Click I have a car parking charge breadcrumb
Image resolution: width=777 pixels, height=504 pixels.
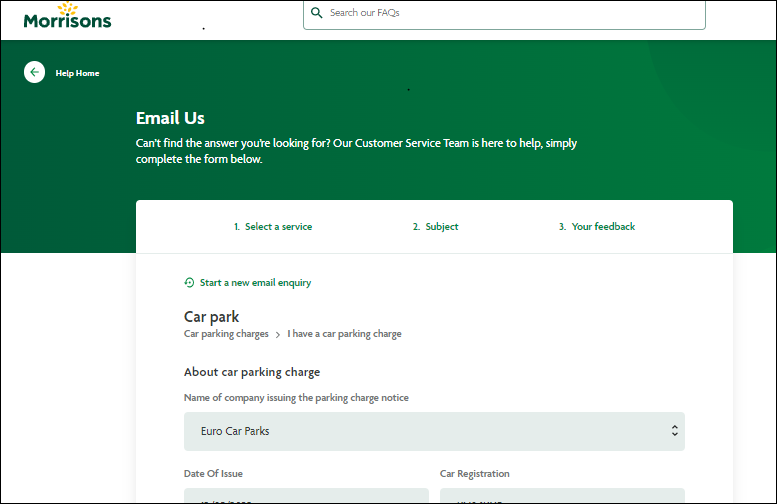pos(344,334)
